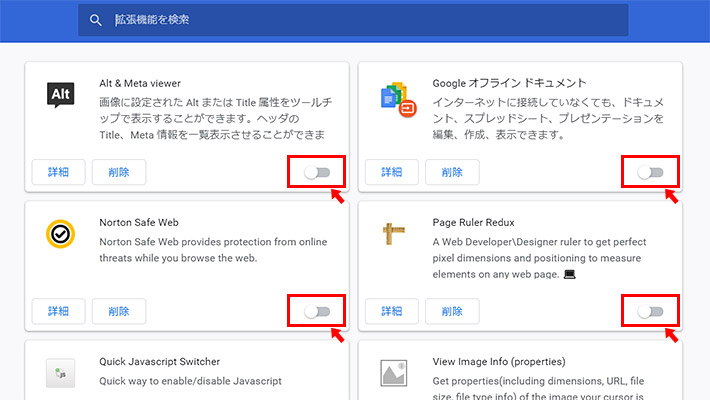Click the View Image Info icon

click(393, 373)
